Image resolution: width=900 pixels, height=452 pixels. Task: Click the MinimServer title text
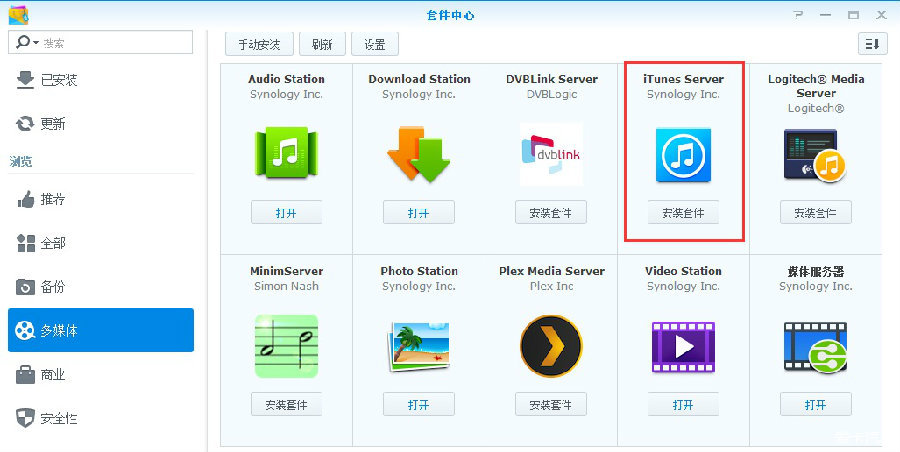(x=286, y=271)
